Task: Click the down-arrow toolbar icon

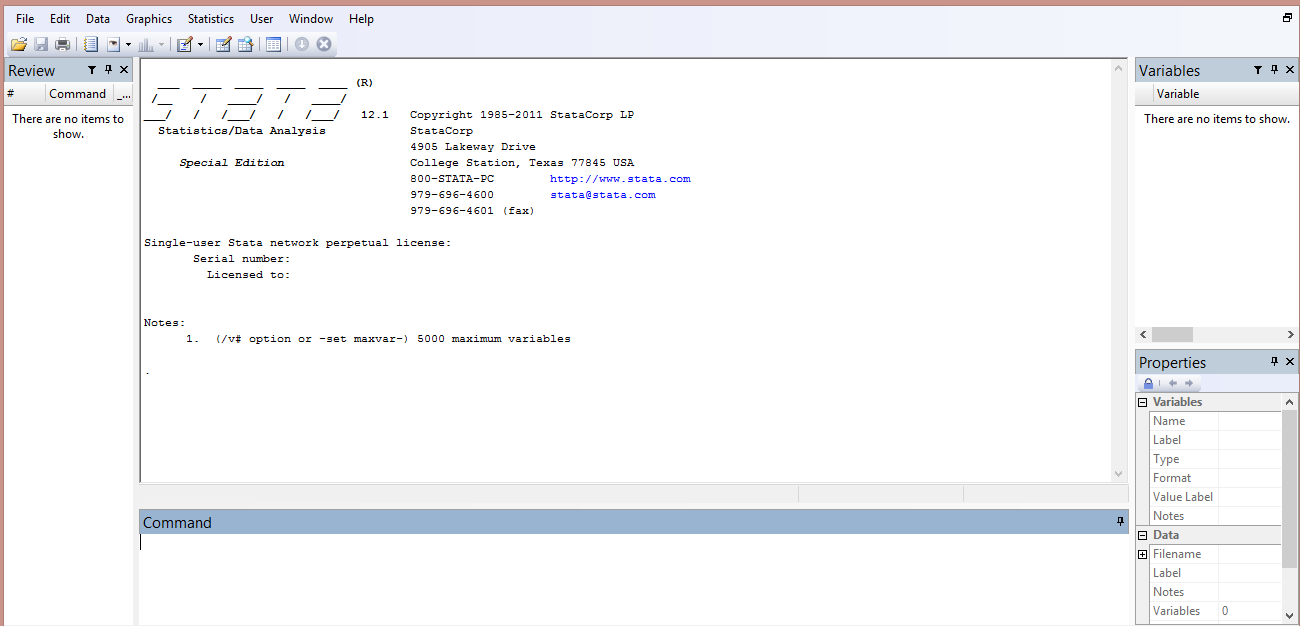Action: coord(302,44)
